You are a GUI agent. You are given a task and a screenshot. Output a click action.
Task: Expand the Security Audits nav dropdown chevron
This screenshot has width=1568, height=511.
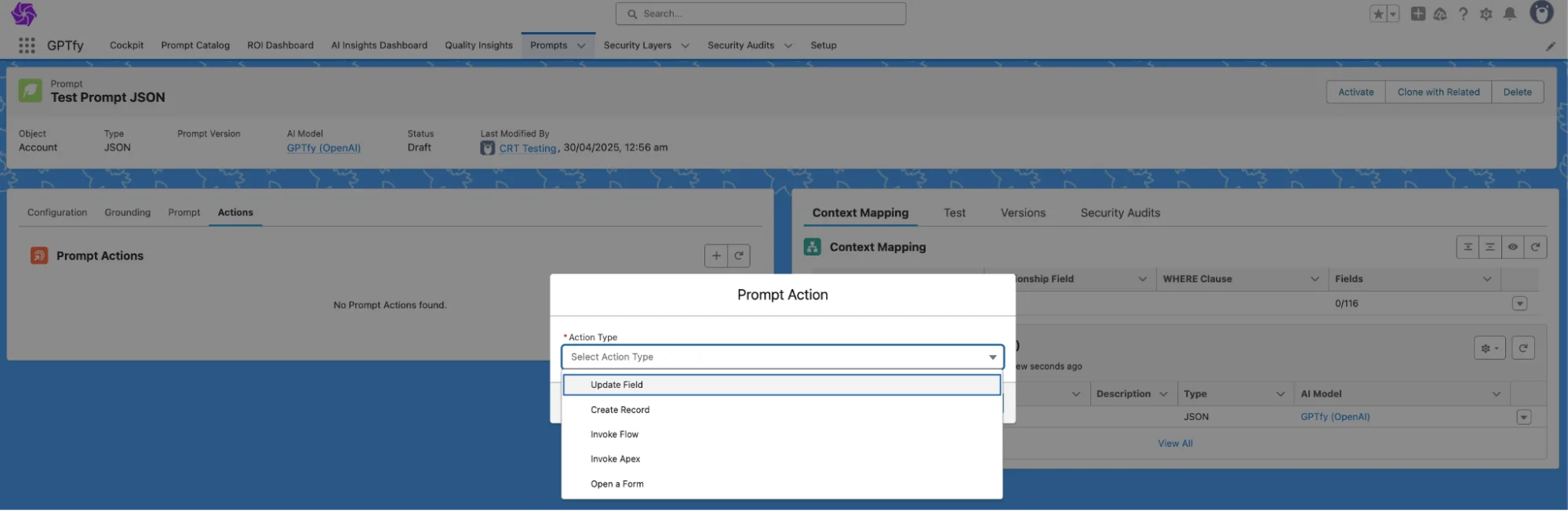click(788, 45)
